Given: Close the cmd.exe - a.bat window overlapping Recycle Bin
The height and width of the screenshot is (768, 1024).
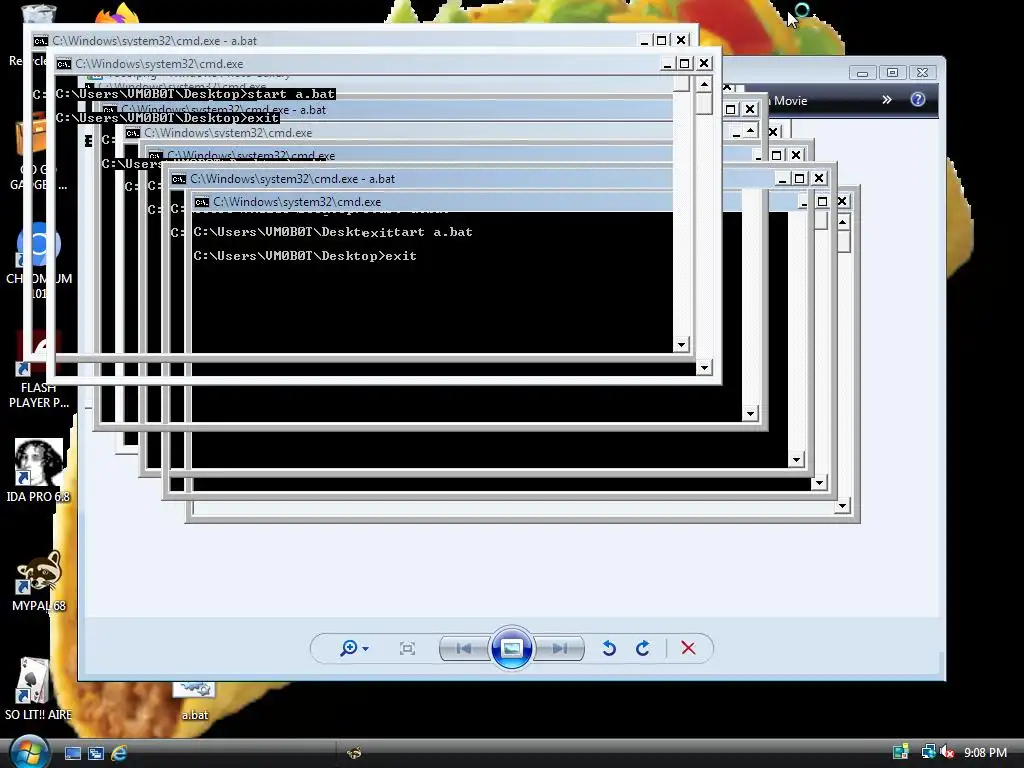Looking at the screenshot, I should click(680, 40).
